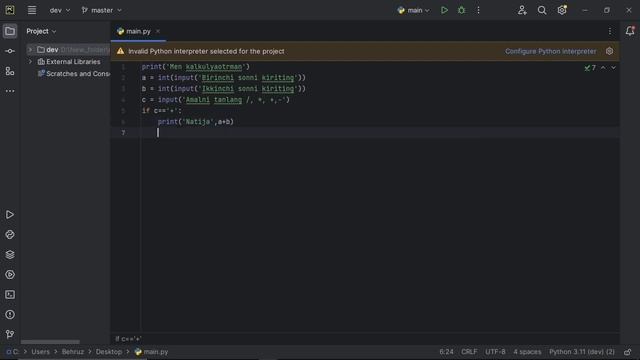Screen dimensions: 640x360
Task: Go to next highlighted problem arrow
Action: coord(613,68)
